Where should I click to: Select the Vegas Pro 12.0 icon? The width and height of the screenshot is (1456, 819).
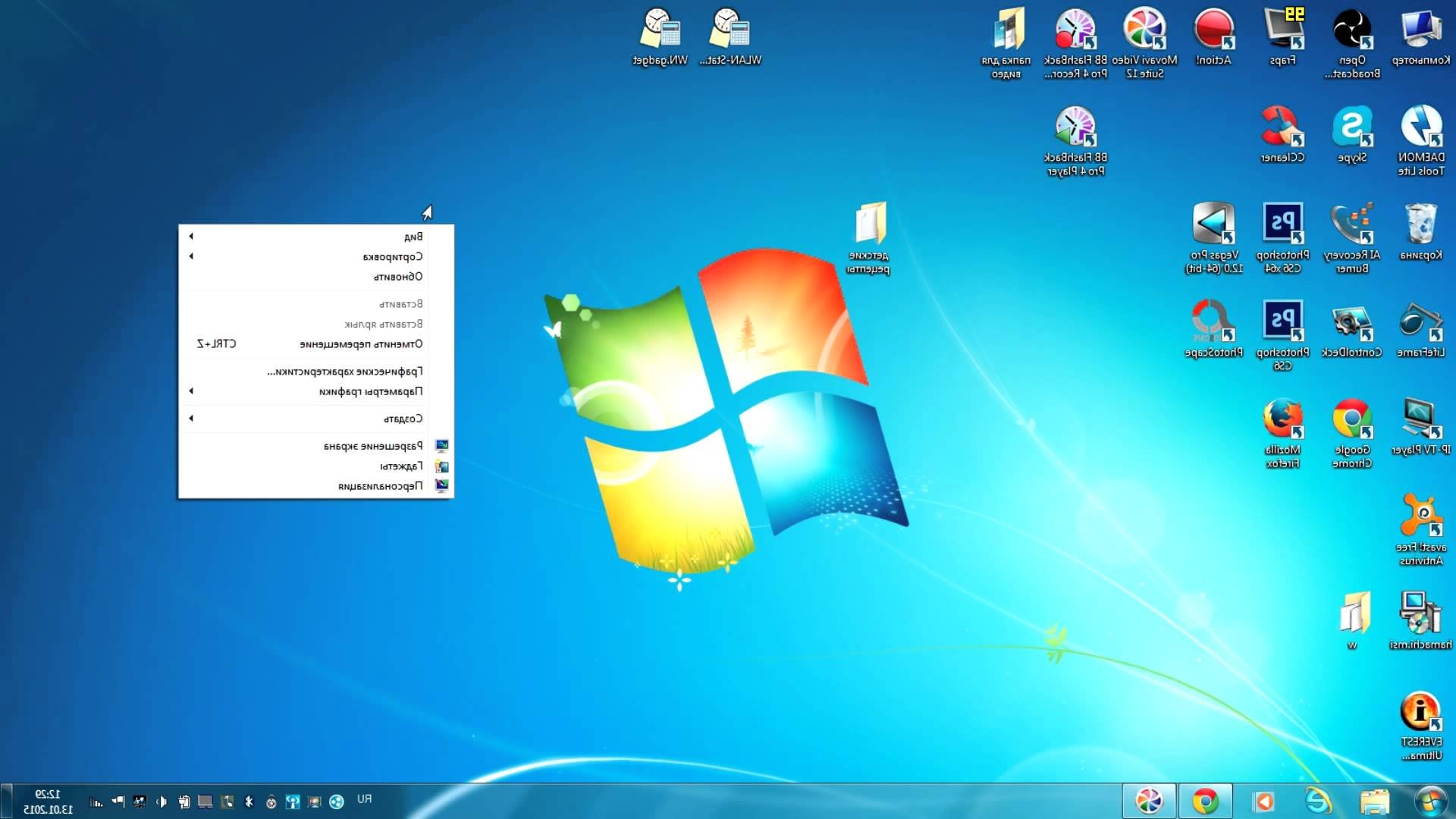(x=1213, y=238)
